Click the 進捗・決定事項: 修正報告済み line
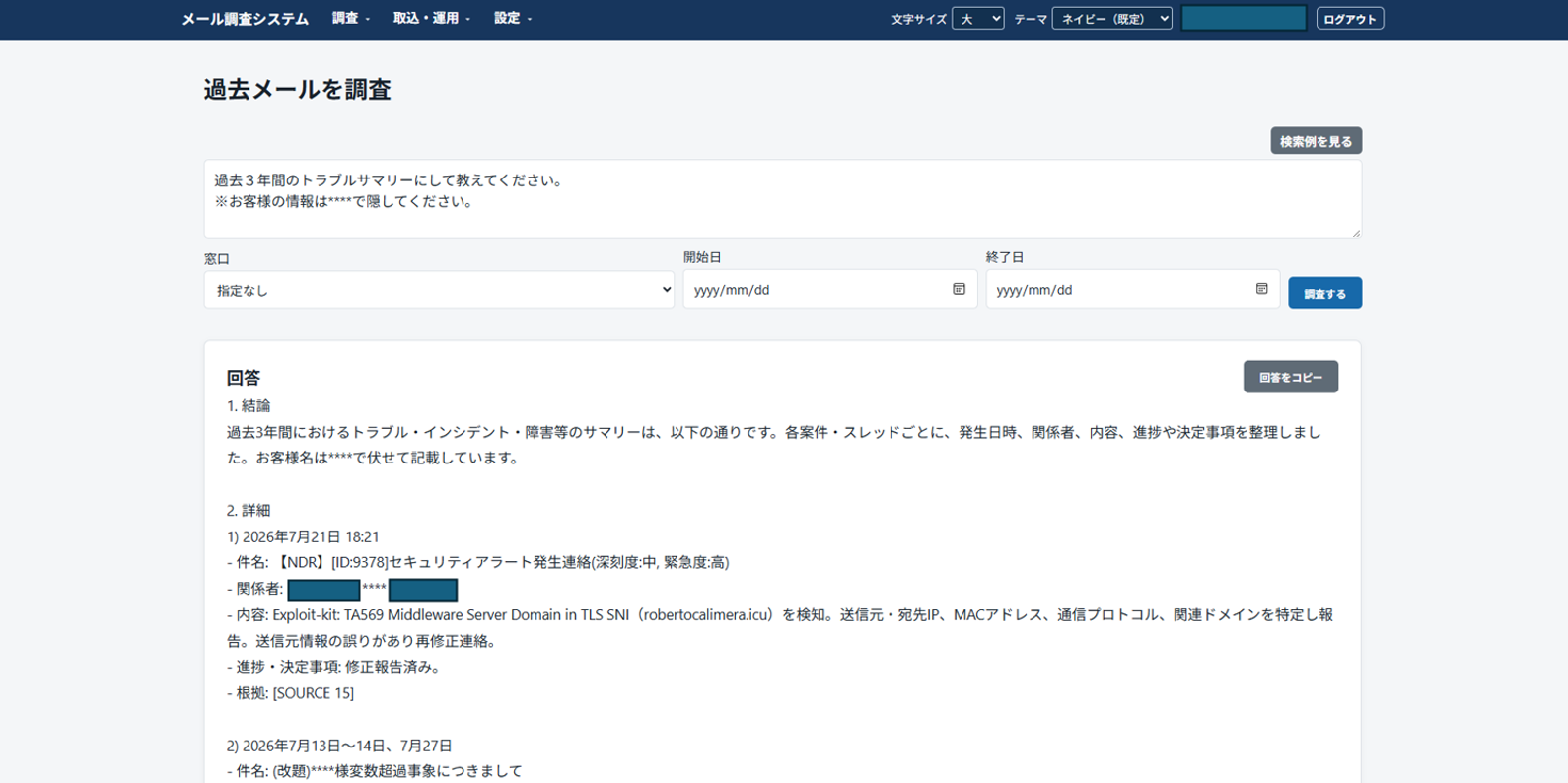 [x=335, y=667]
